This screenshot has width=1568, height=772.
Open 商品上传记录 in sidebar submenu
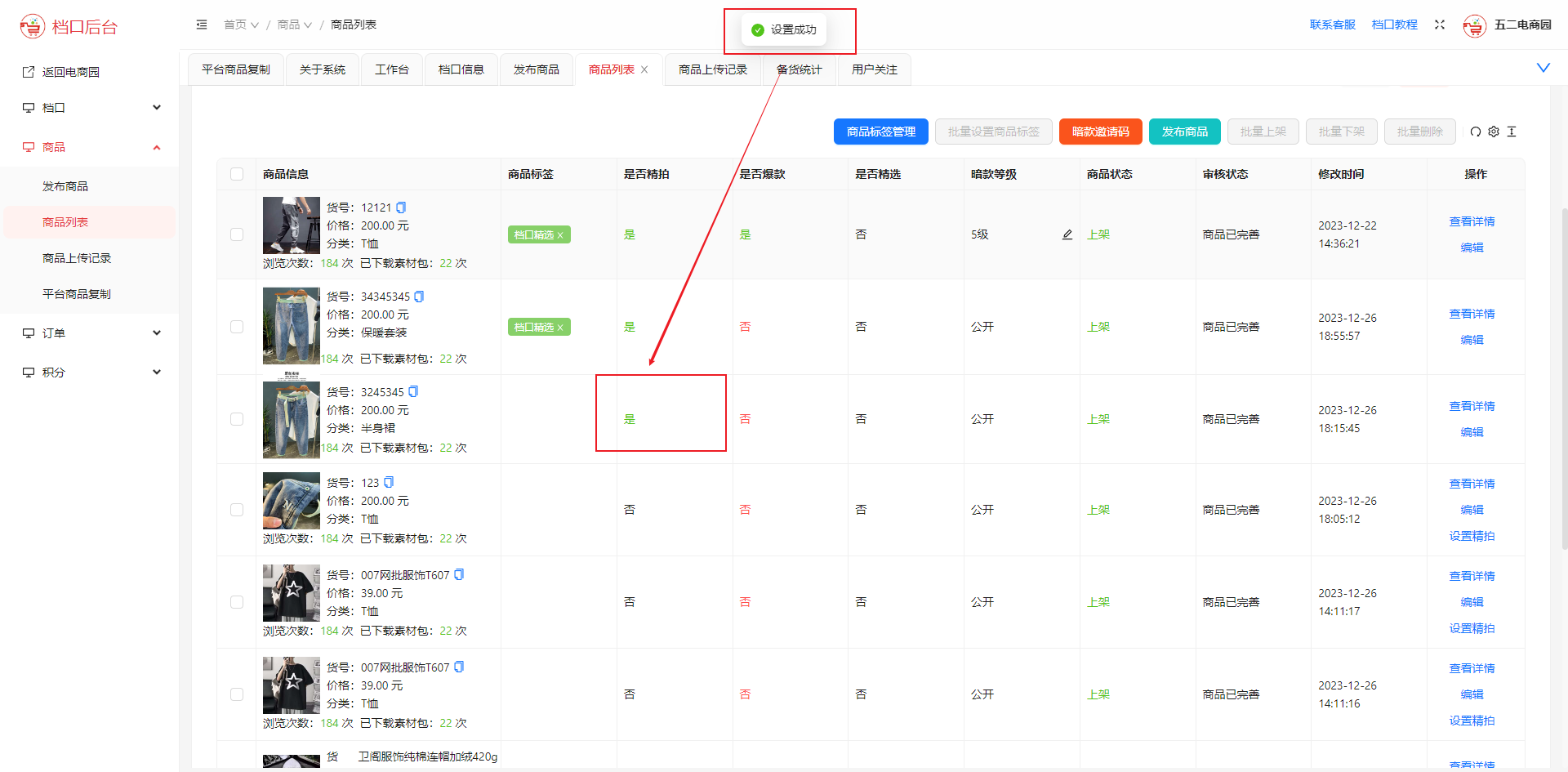click(x=89, y=258)
